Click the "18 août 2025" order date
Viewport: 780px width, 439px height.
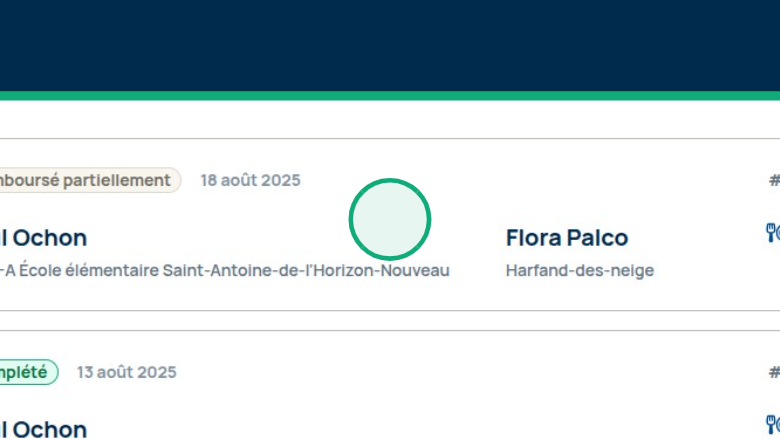[x=250, y=180]
